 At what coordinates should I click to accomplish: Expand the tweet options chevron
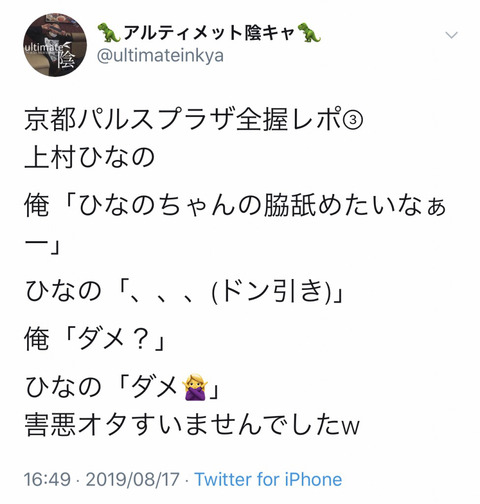[x=451, y=35]
